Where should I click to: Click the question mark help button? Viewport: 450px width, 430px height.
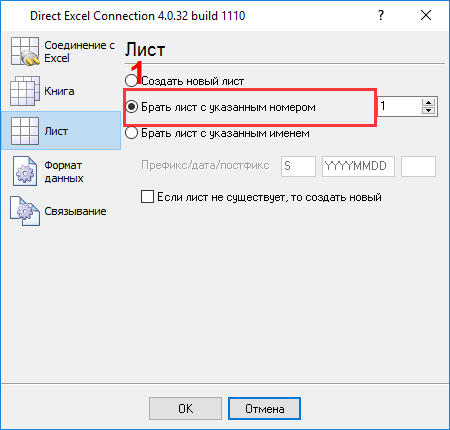[381, 15]
